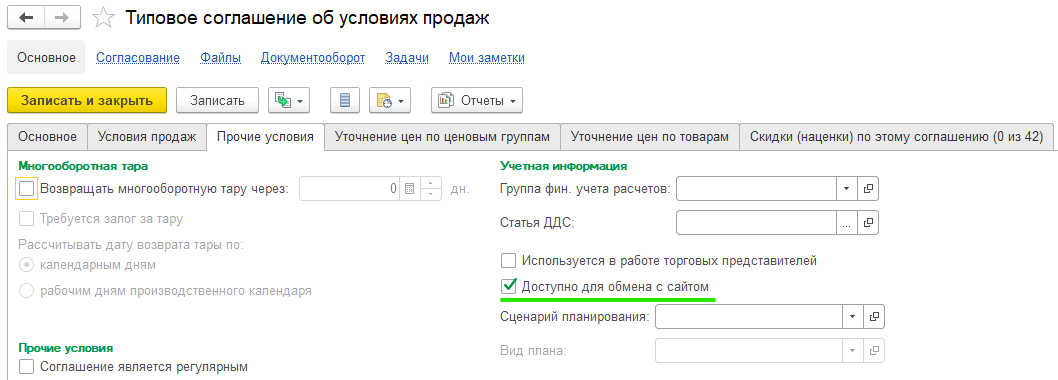
Task: Select Основное in the navigation panel
Action: point(46,57)
